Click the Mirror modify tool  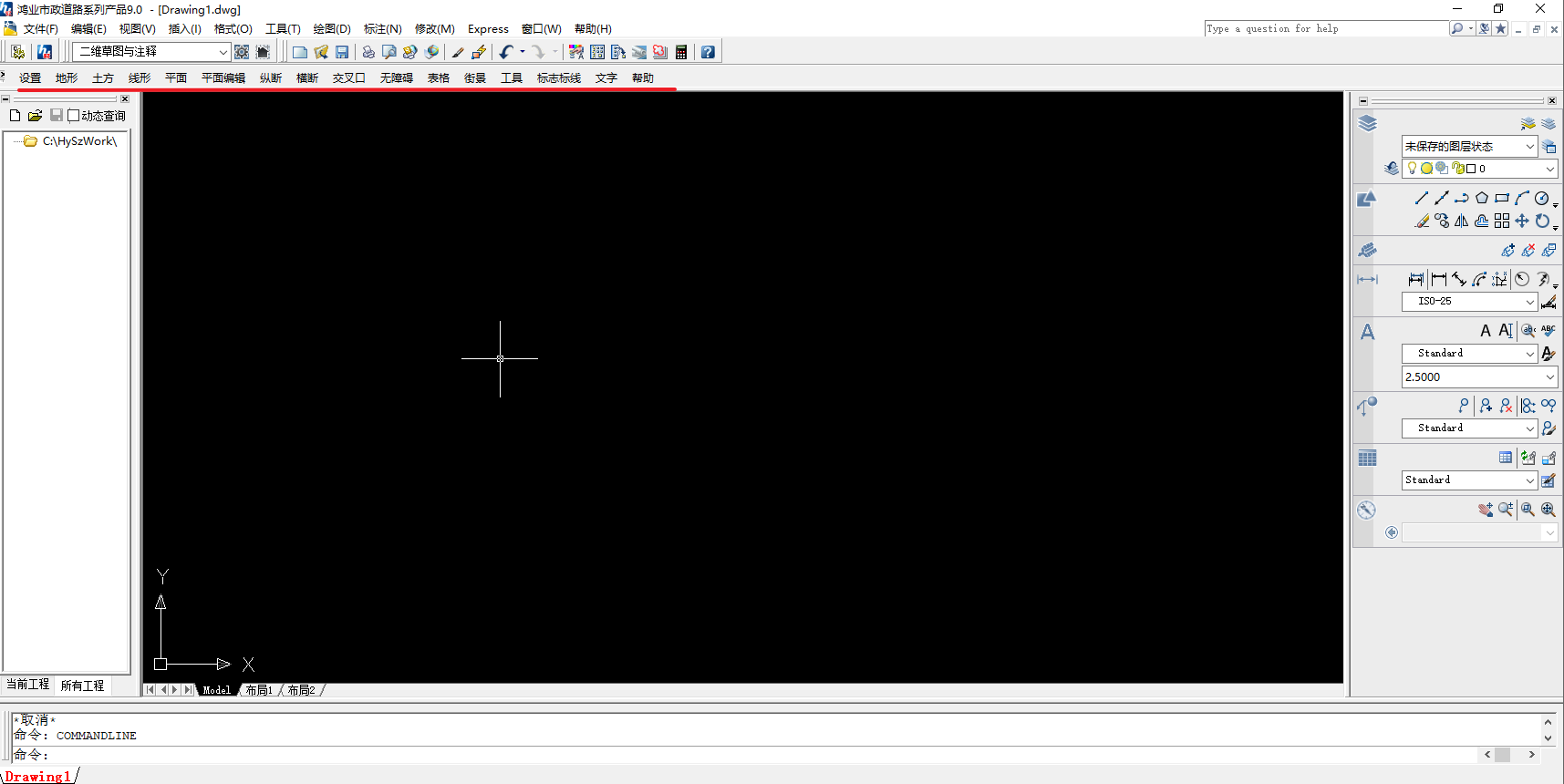(1462, 221)
